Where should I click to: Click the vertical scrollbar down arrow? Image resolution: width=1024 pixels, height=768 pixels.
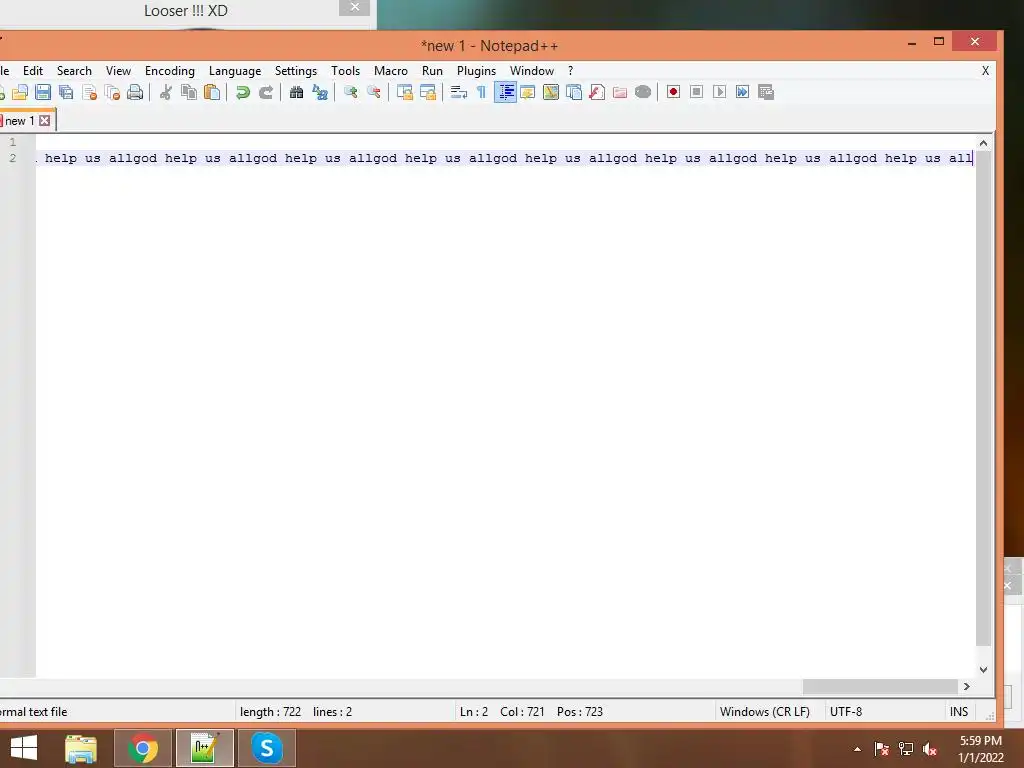984,669
